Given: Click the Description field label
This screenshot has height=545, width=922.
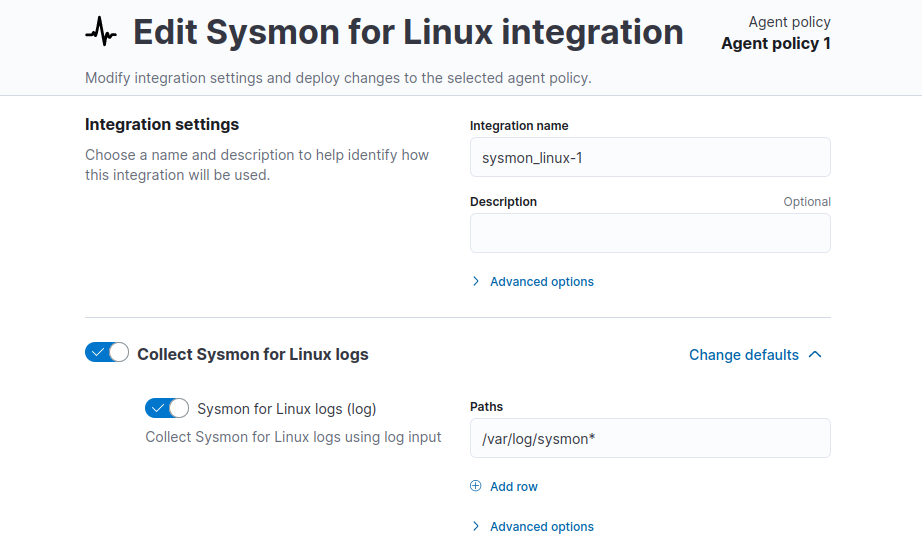Looking at the screenshot, I should (503, 202).
